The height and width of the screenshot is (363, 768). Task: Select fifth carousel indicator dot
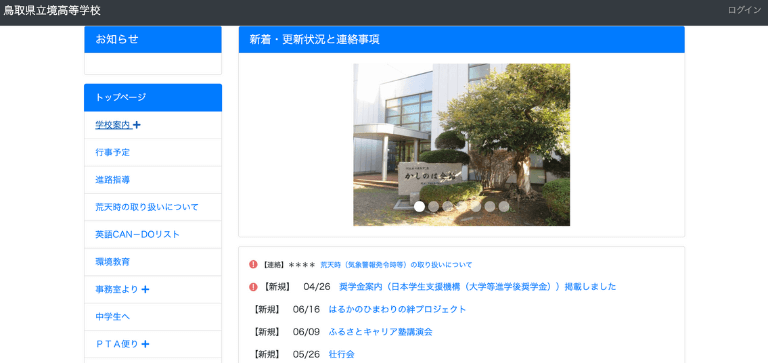(x=476, y=207)
